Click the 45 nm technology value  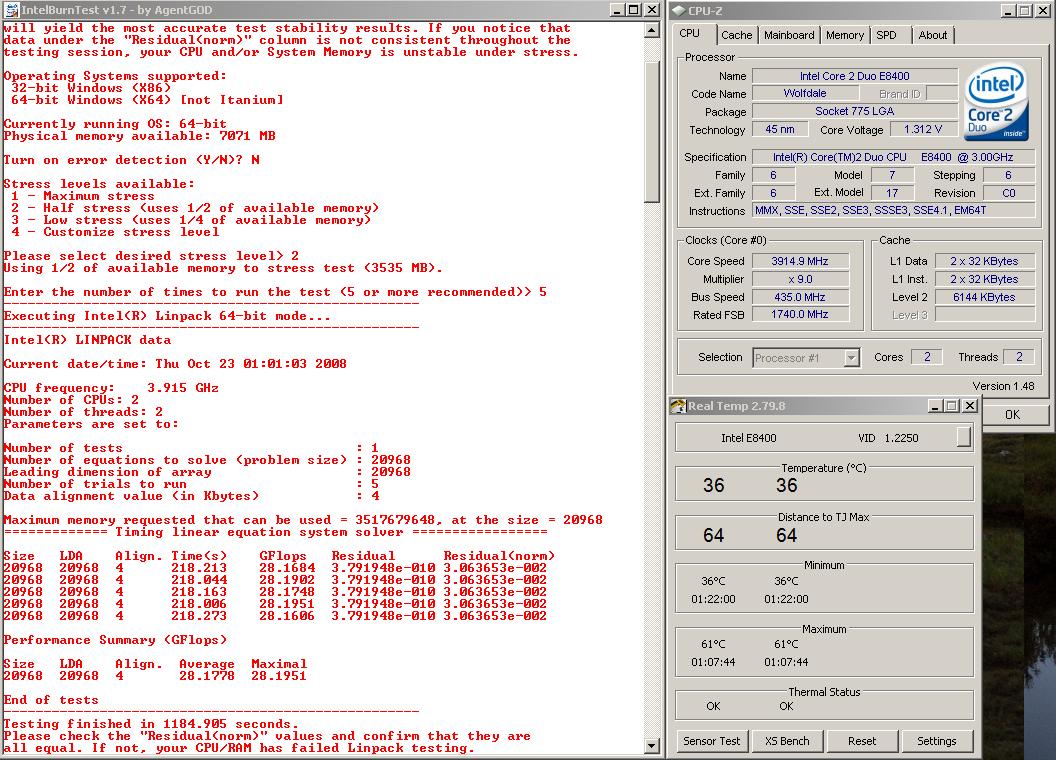click(x=780, y=129)
